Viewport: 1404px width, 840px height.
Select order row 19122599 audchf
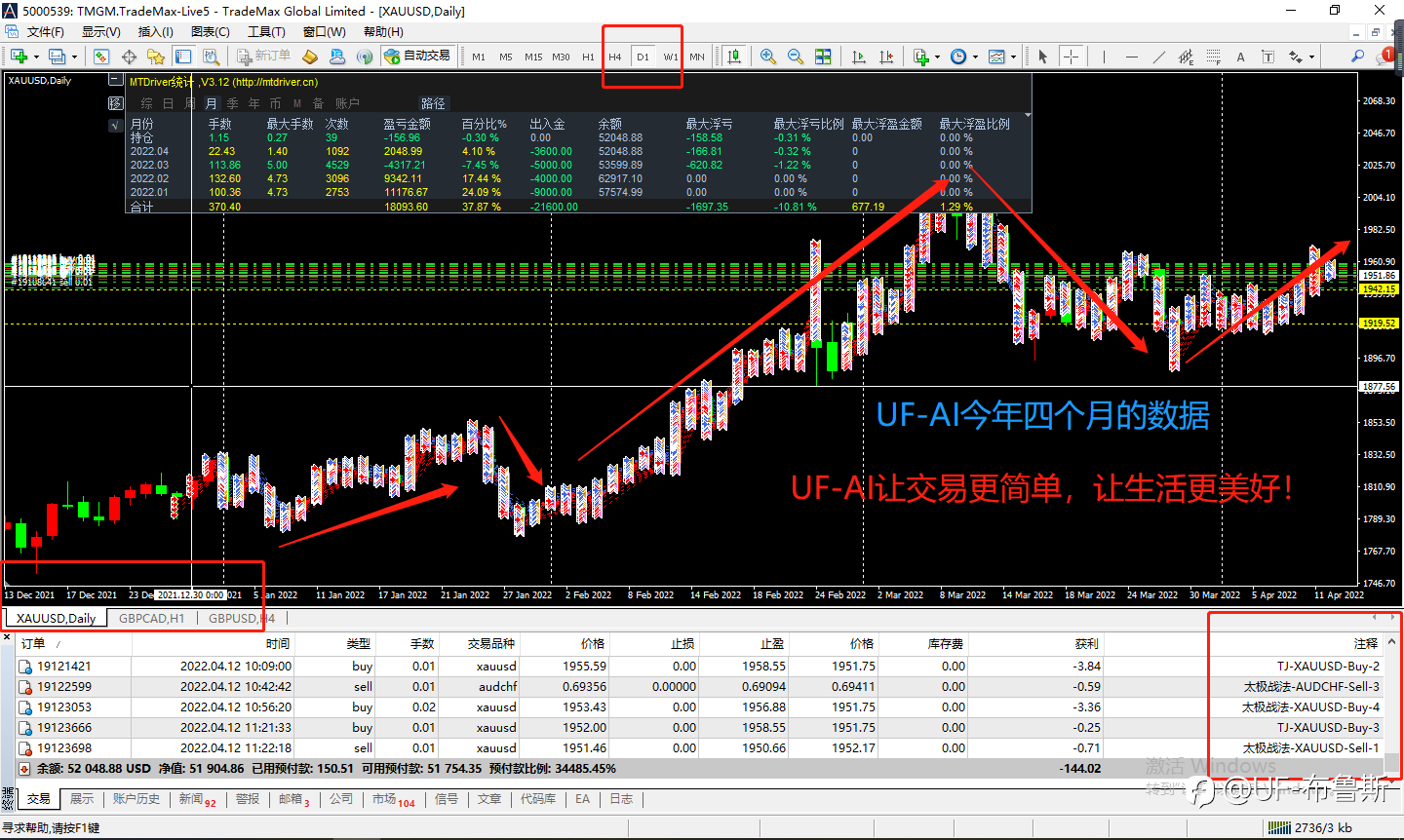click(x=700, y=687)
